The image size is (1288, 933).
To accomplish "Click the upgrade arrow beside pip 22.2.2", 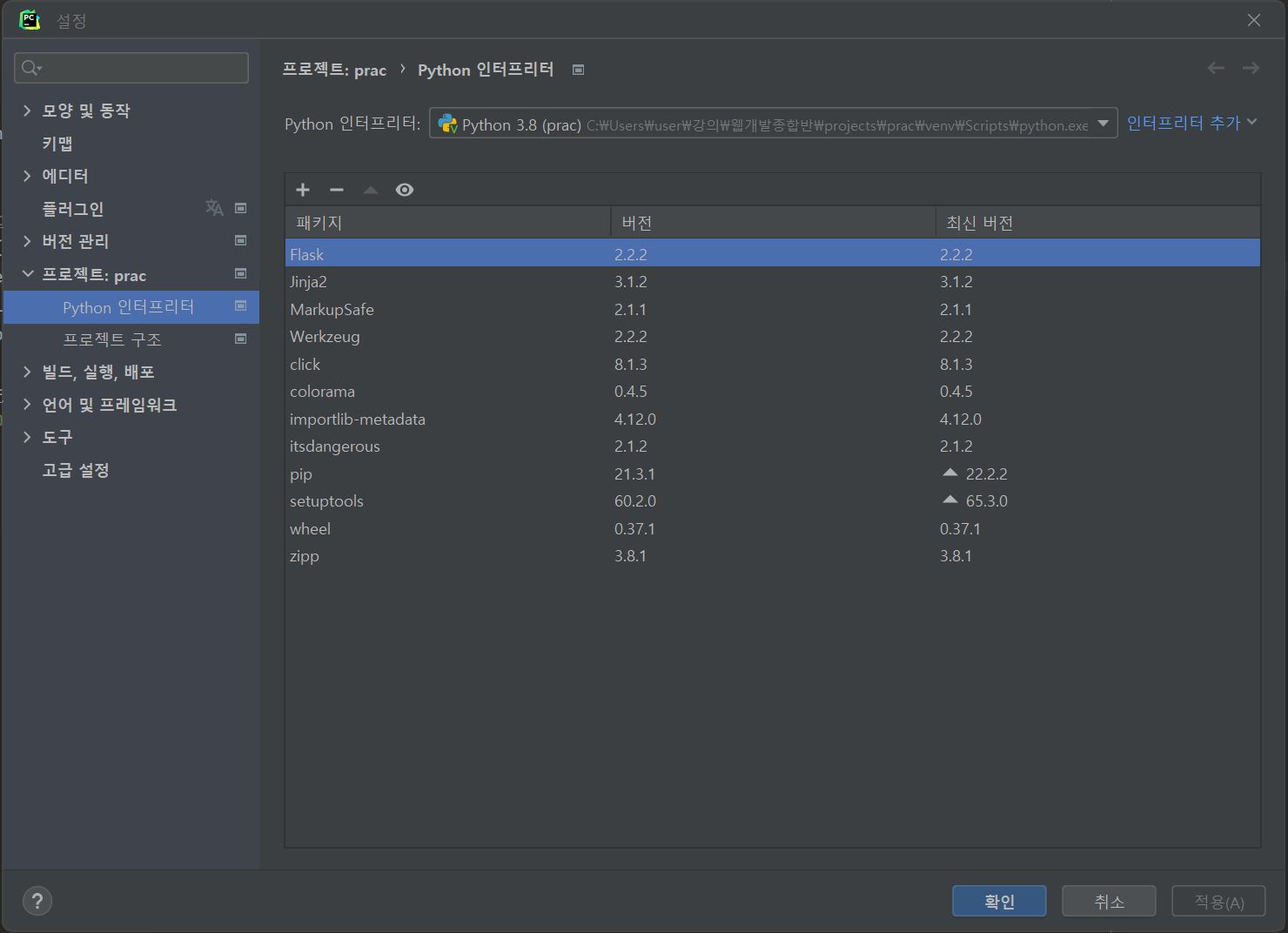I will 950,473.
